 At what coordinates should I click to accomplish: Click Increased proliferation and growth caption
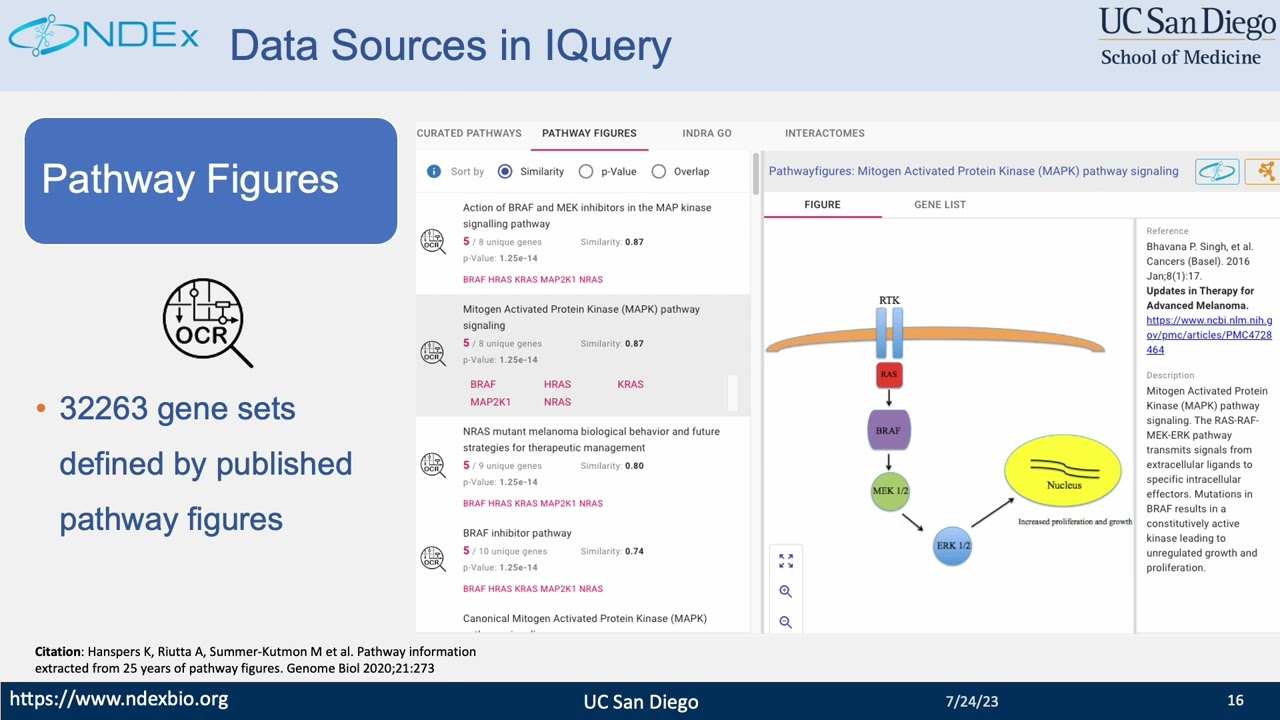(1075, 522)
